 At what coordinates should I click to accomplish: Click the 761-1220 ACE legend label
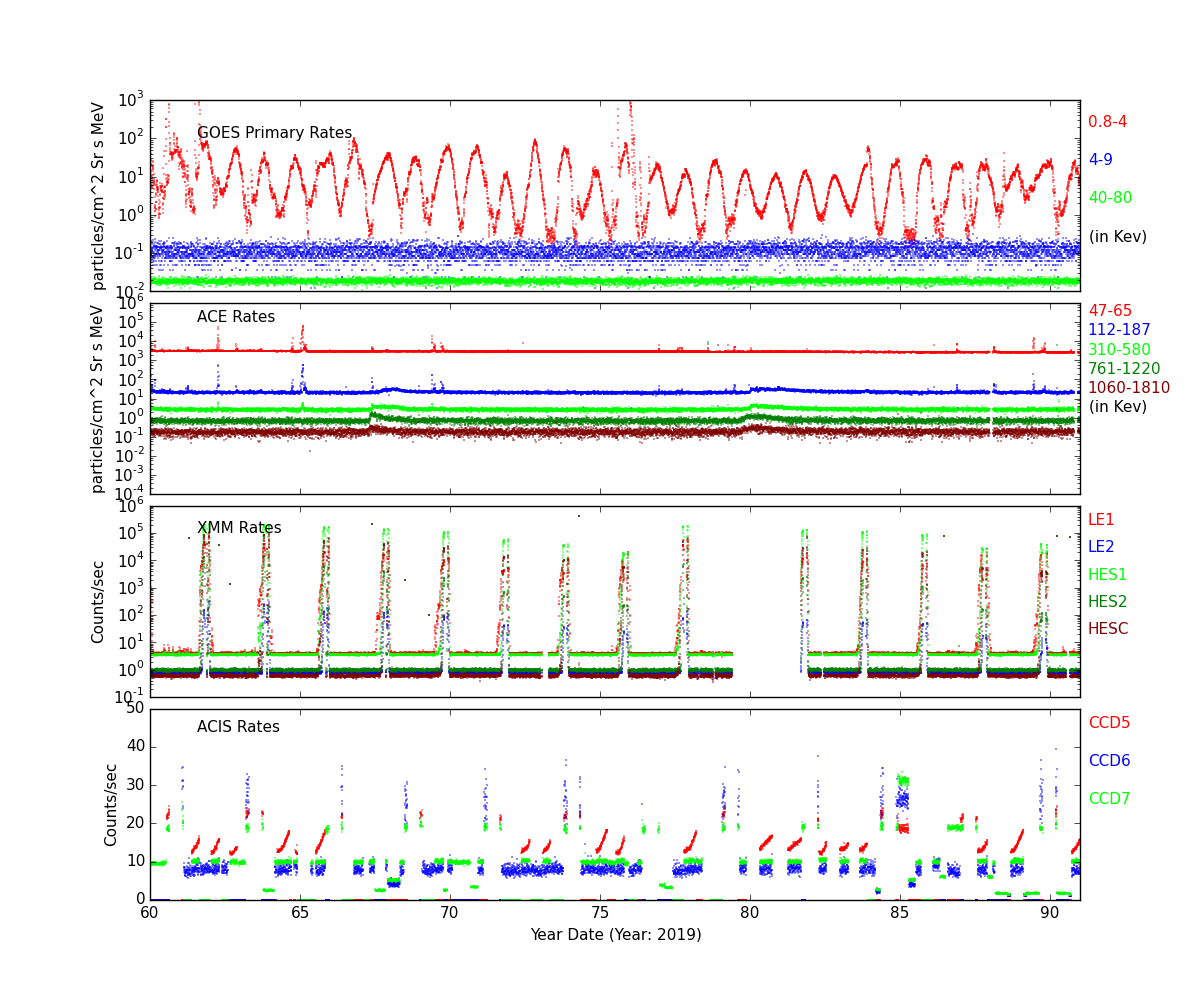tap(1124, 369)
